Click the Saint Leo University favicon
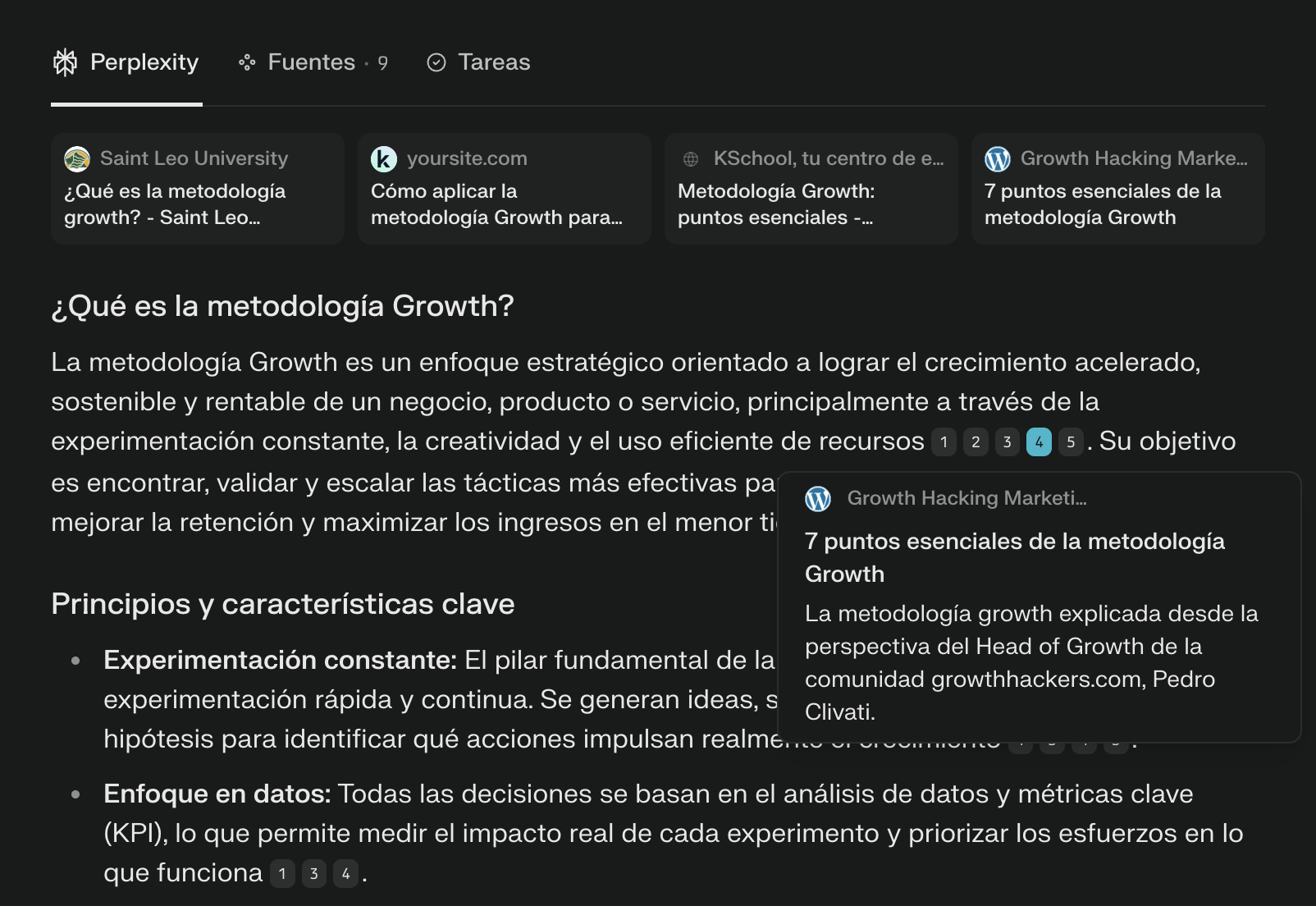The image size is (1316, 906). tap(77, 158)
